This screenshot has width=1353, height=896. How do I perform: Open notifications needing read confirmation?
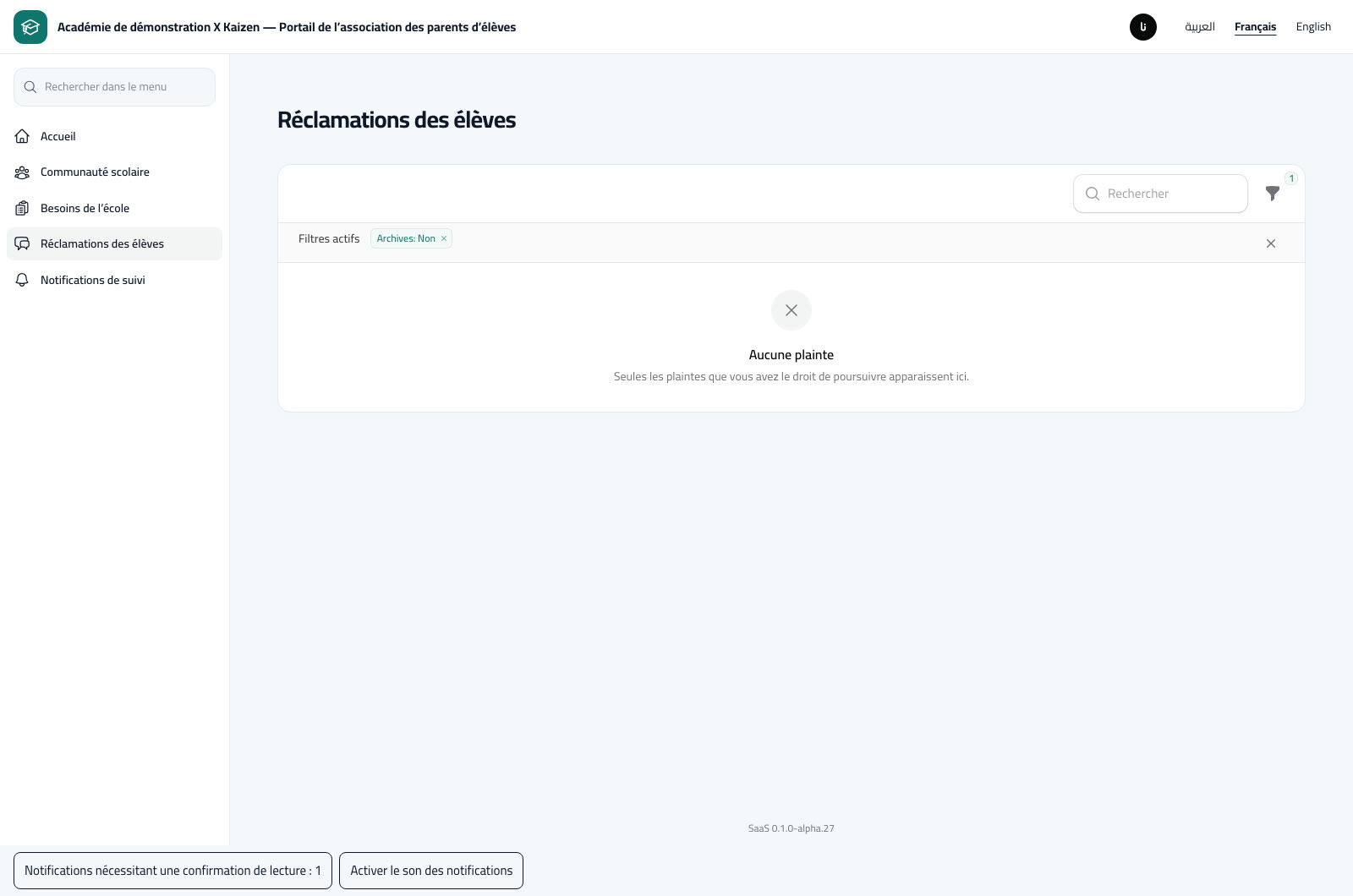tap(173, 871)
